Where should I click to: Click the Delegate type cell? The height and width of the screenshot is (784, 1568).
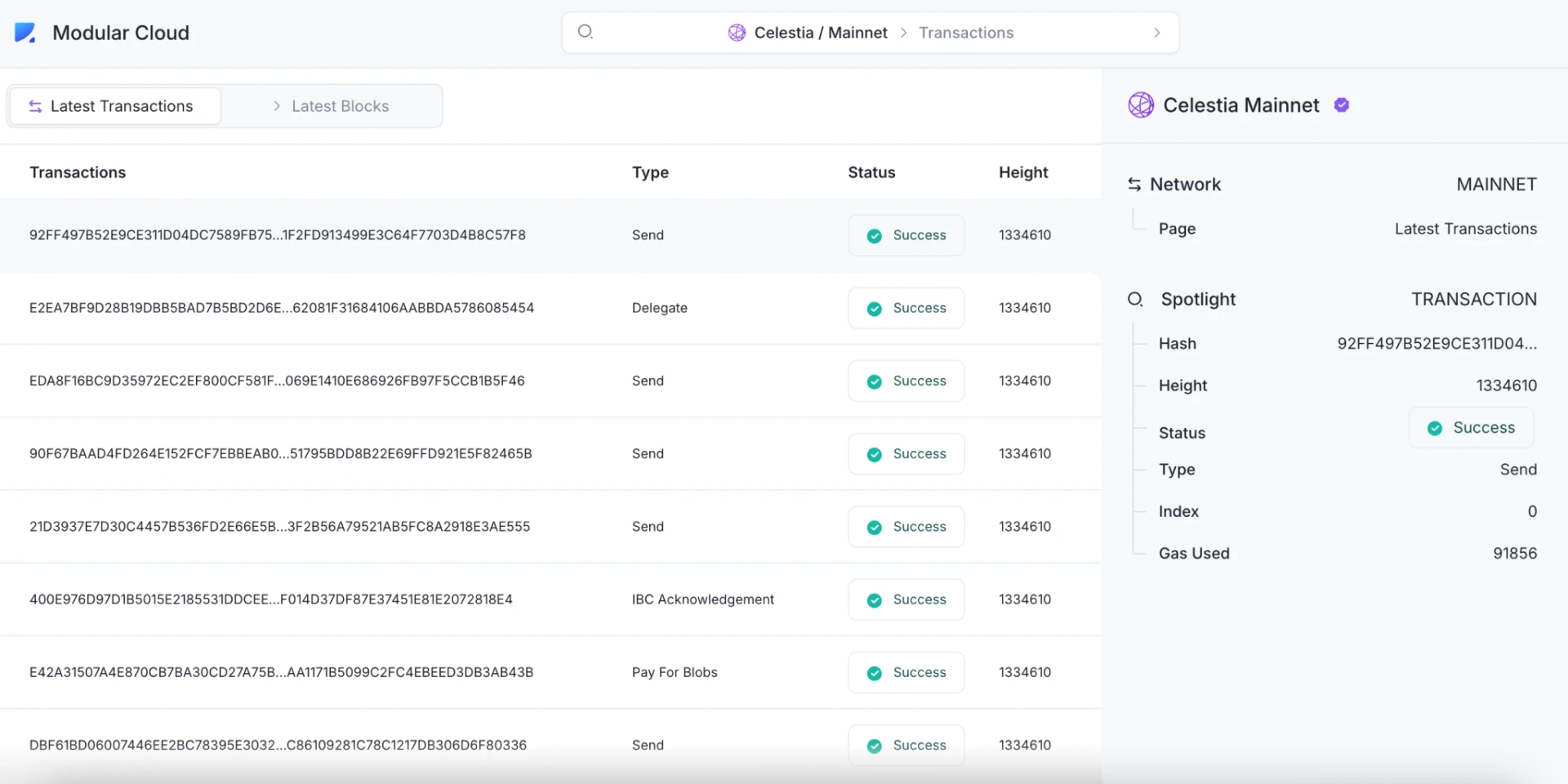coord(660,308)
